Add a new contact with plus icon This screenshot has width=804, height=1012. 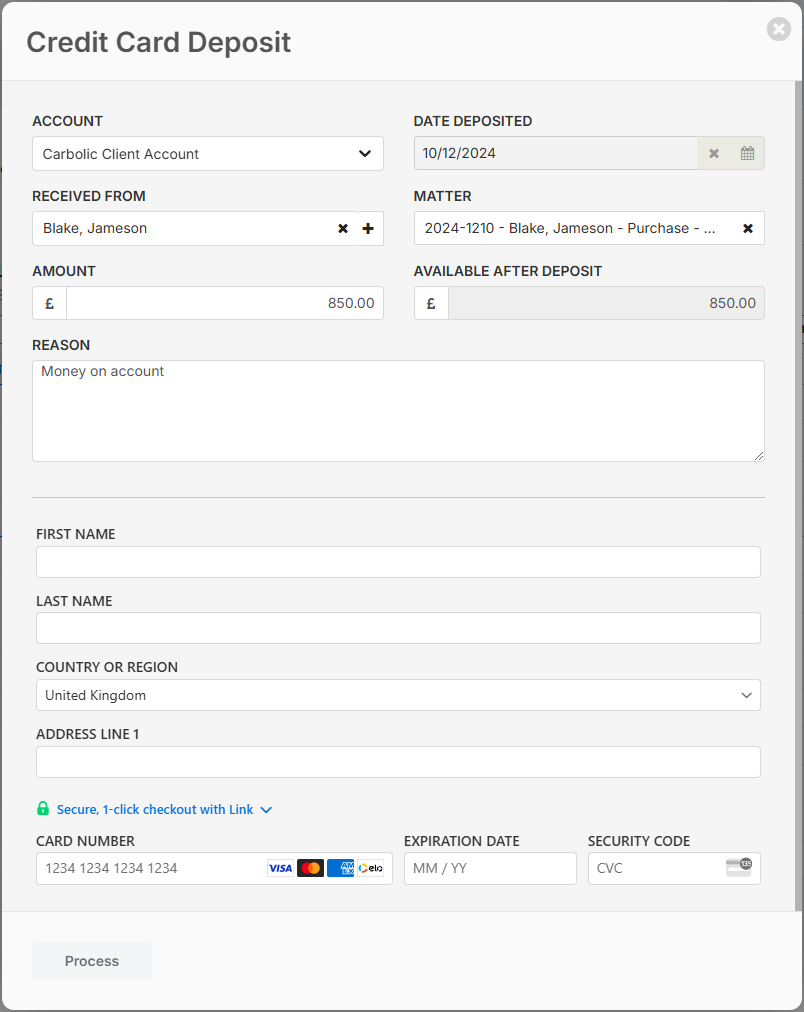click(x=368, y=229)
